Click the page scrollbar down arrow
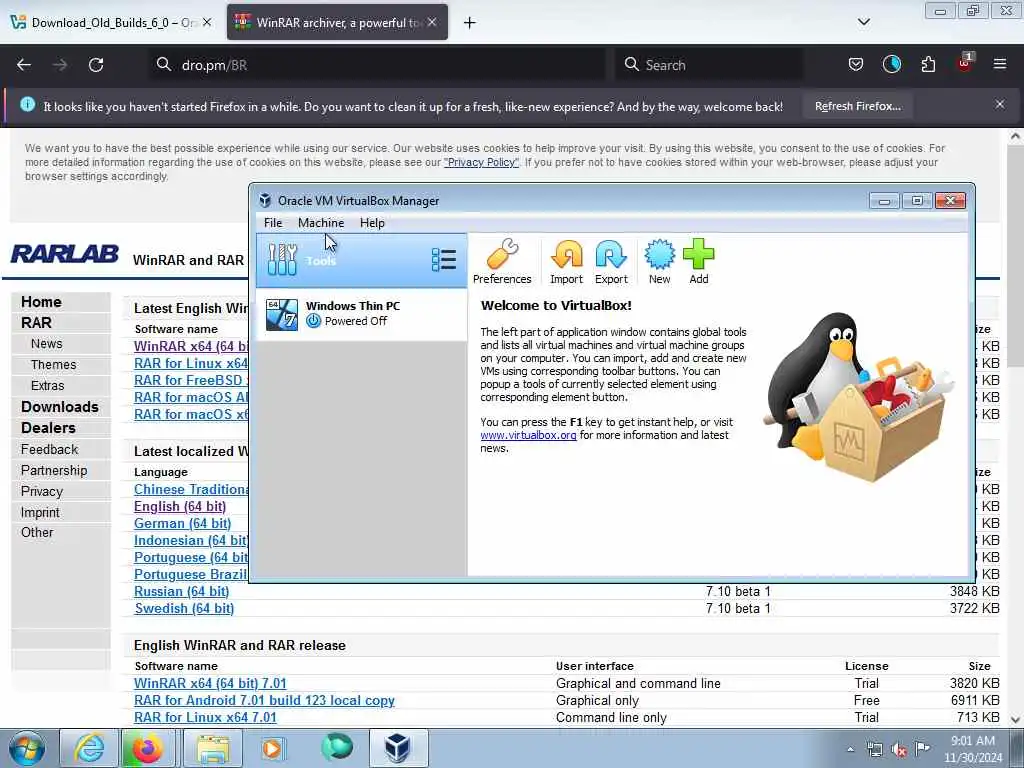The image size is (1024, 768). 1016,719
